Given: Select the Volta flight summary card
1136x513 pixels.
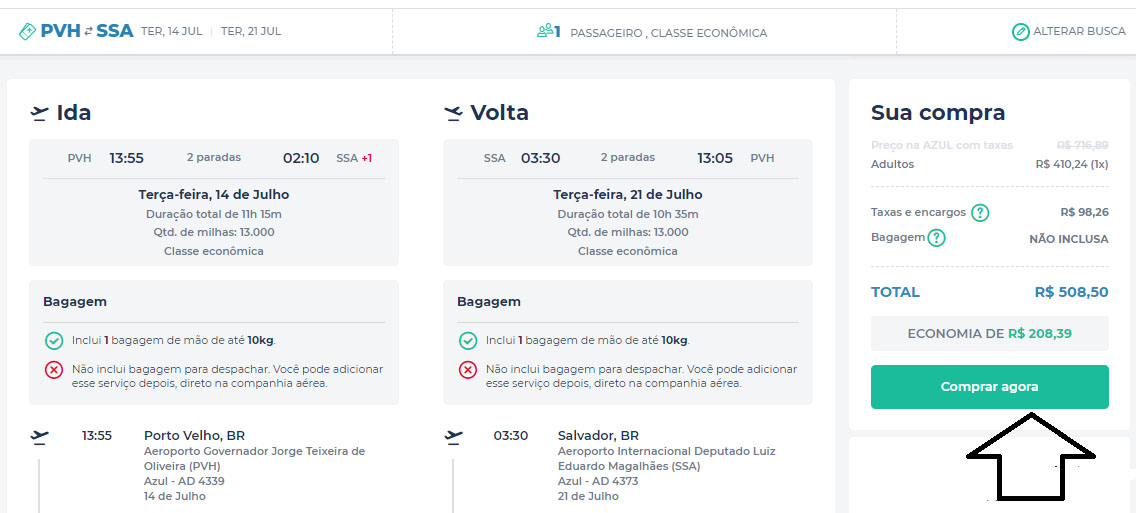Looking at the screenshot, I should 627,202.
